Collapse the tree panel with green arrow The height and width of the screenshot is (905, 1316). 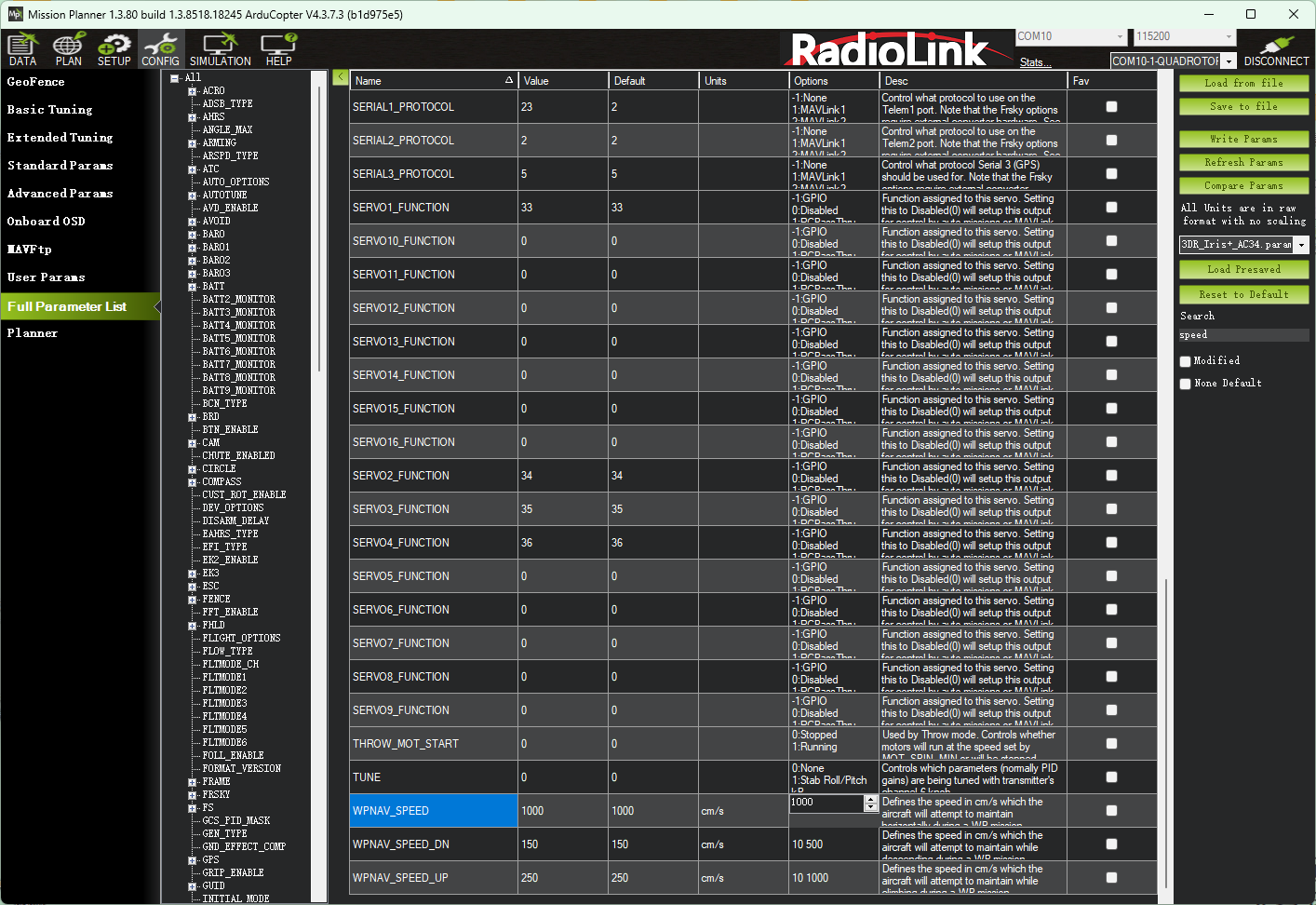click(x=340, y=77)
